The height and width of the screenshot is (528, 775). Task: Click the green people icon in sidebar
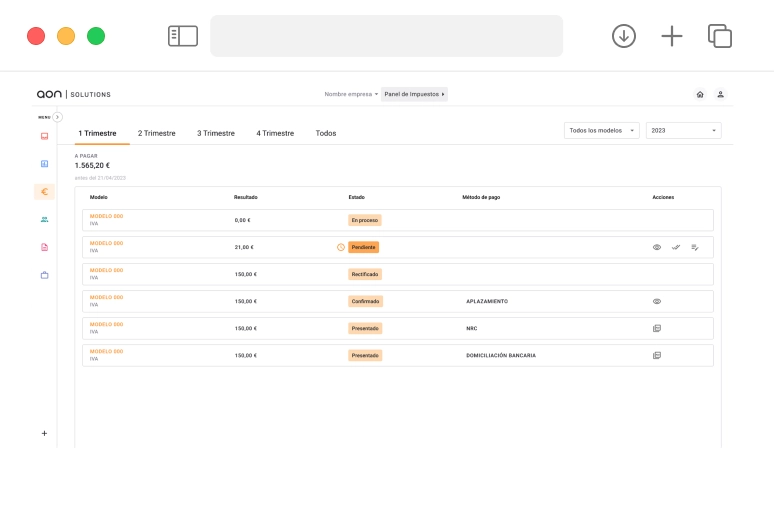[x=44, y=219]
